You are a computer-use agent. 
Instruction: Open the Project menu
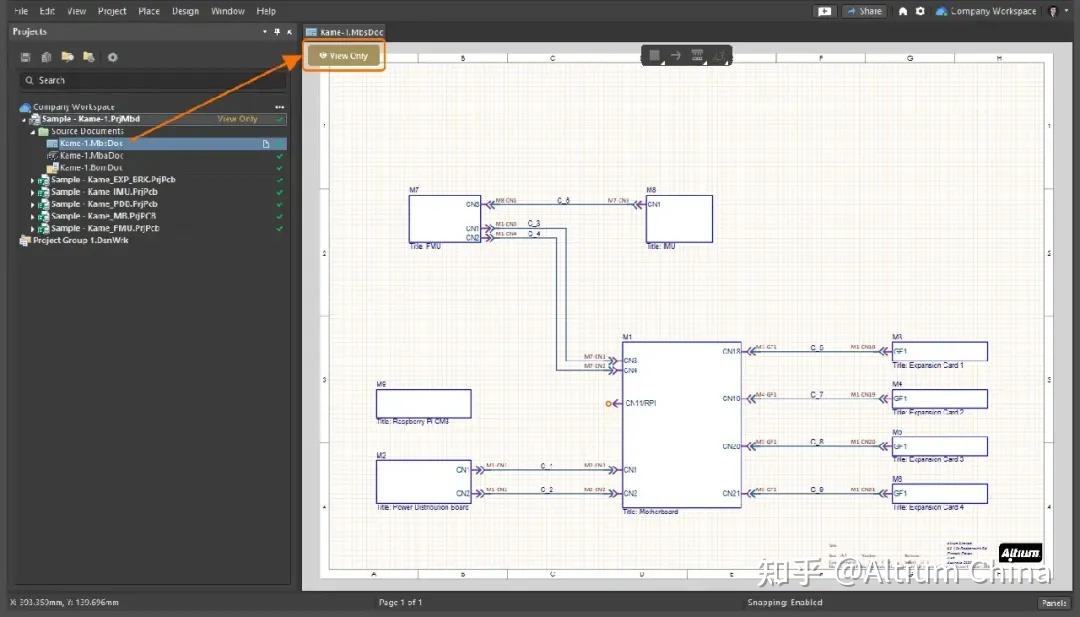pos(112,11)
